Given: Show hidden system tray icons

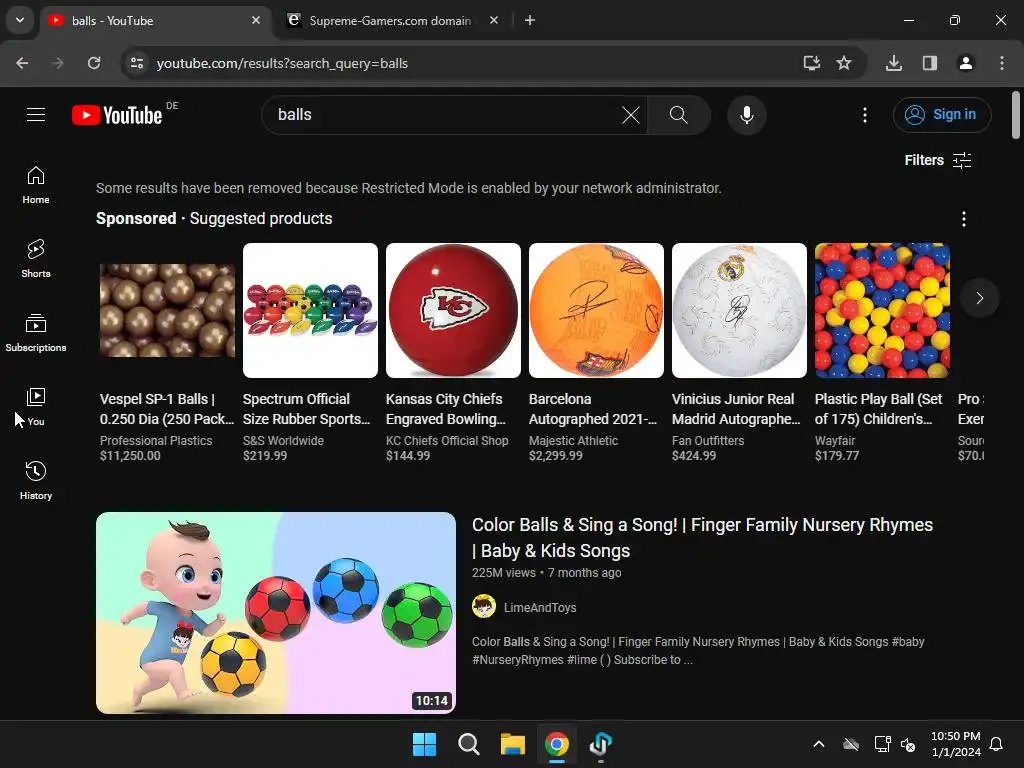Looking at the screenshot, I should pos(819,744).
